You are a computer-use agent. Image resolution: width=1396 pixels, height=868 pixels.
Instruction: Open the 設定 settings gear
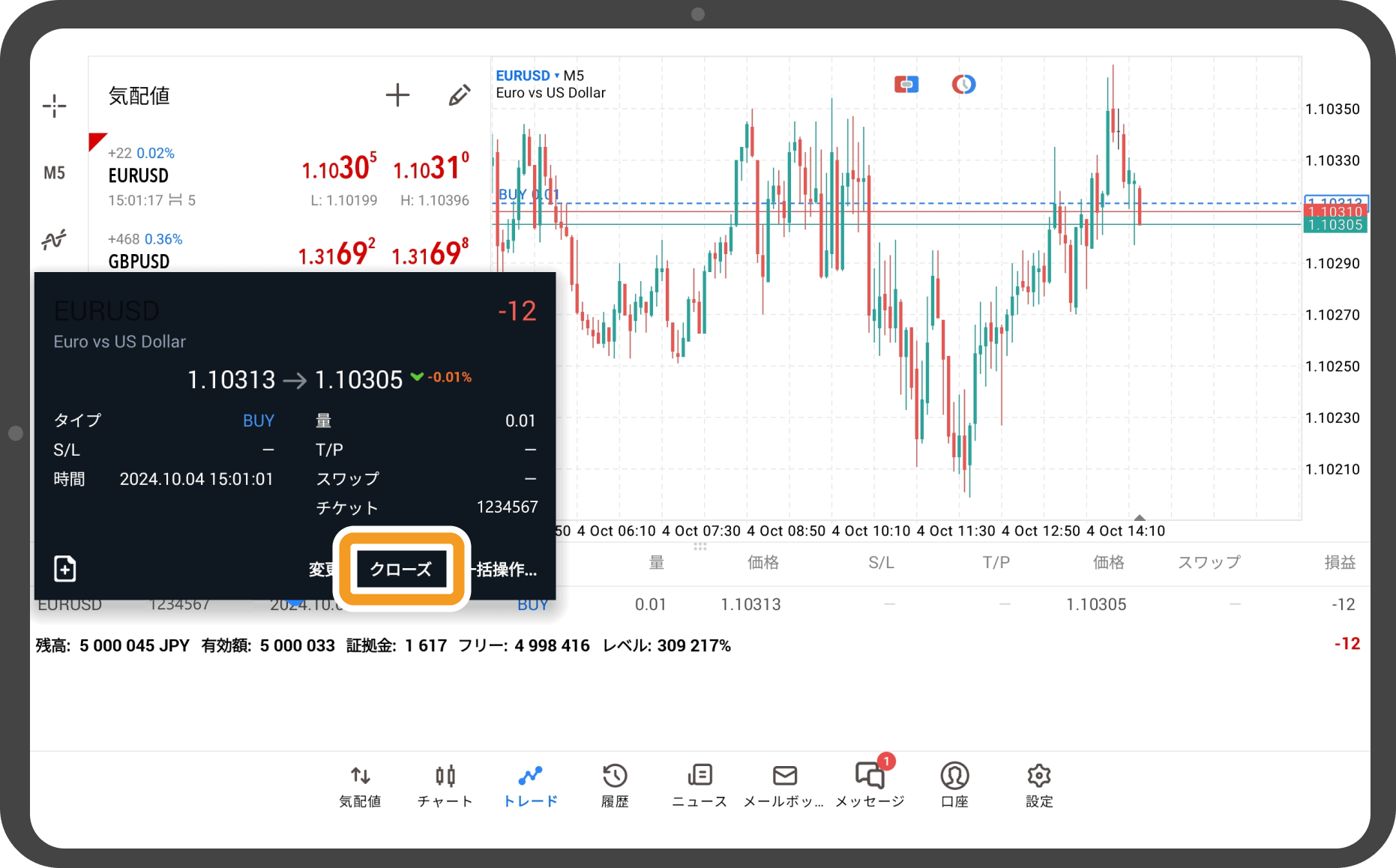point(1039,785)
